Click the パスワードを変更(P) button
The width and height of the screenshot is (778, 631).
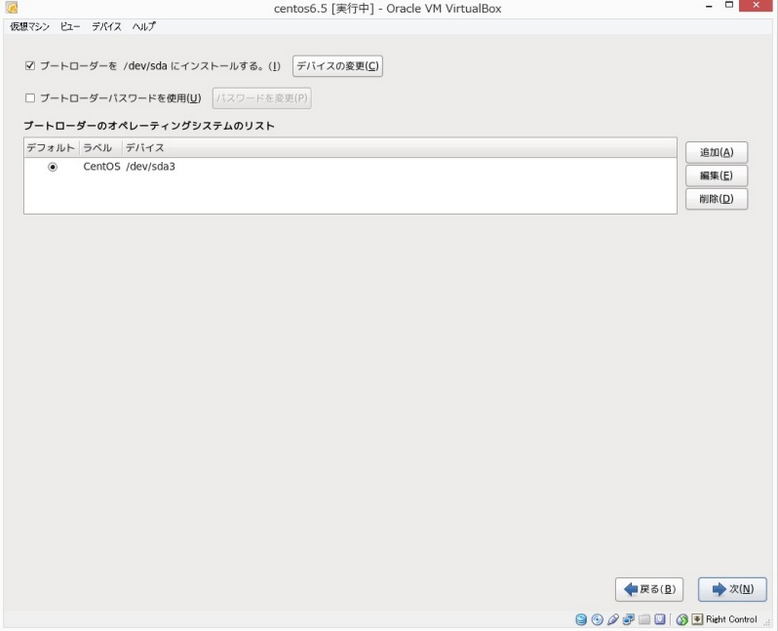click(x=262, y=98)
